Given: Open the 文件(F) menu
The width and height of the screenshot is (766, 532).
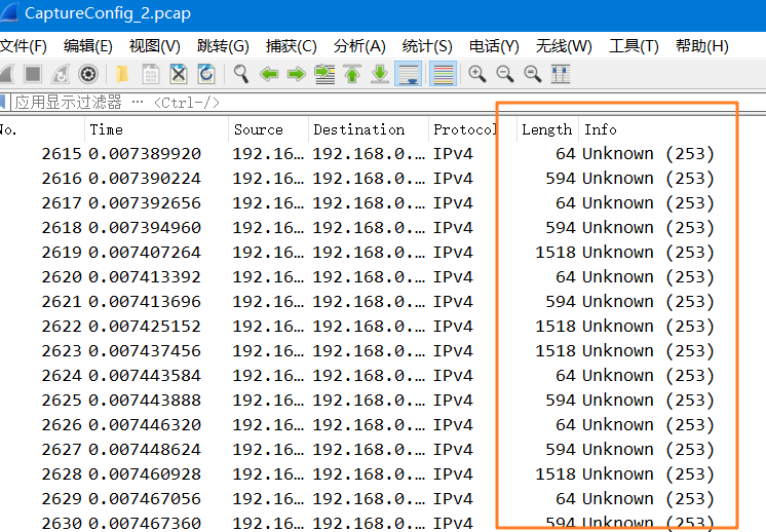Looking at the screenshot, I should 23,46.
